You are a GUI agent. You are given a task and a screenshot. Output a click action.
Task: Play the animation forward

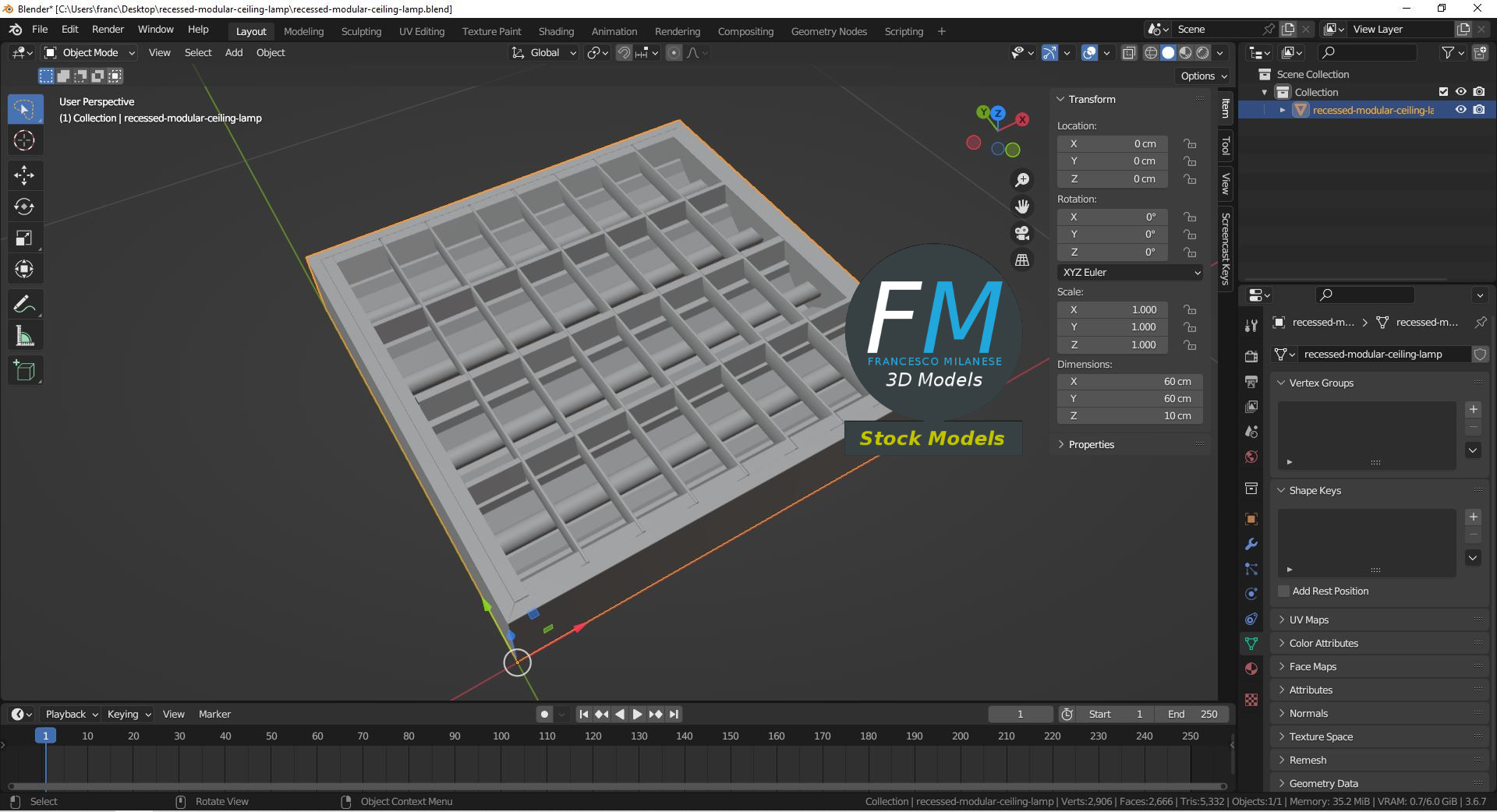coord(638,714)
